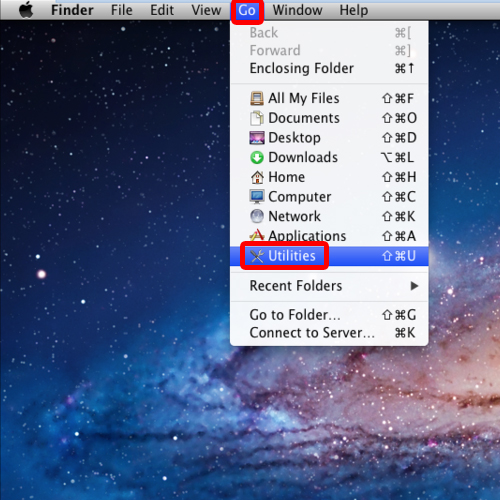This screenshot has width=500, height=500.
Task: Click the All My Files icon
Action: (257, 98)
